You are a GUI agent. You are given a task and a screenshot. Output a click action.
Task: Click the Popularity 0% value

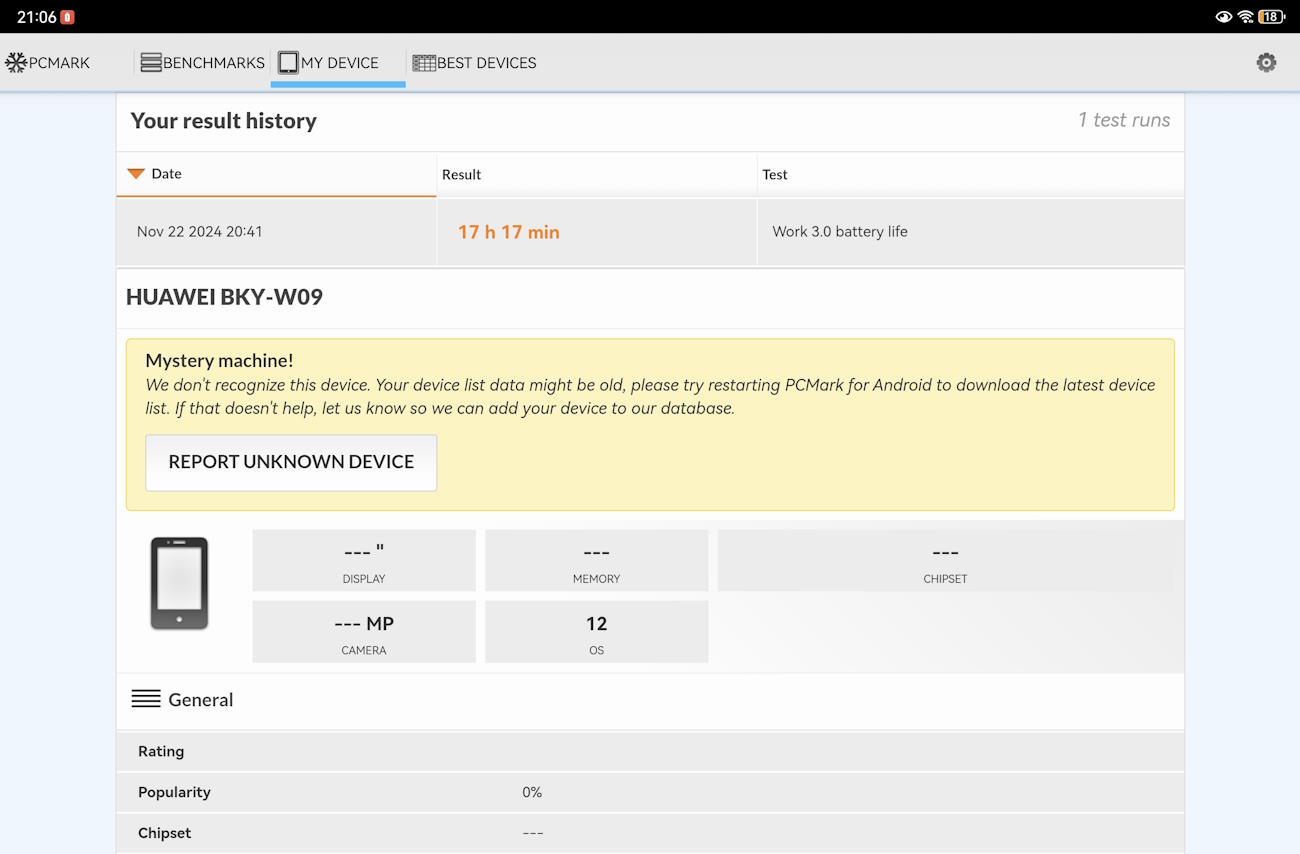pos(532,792)
